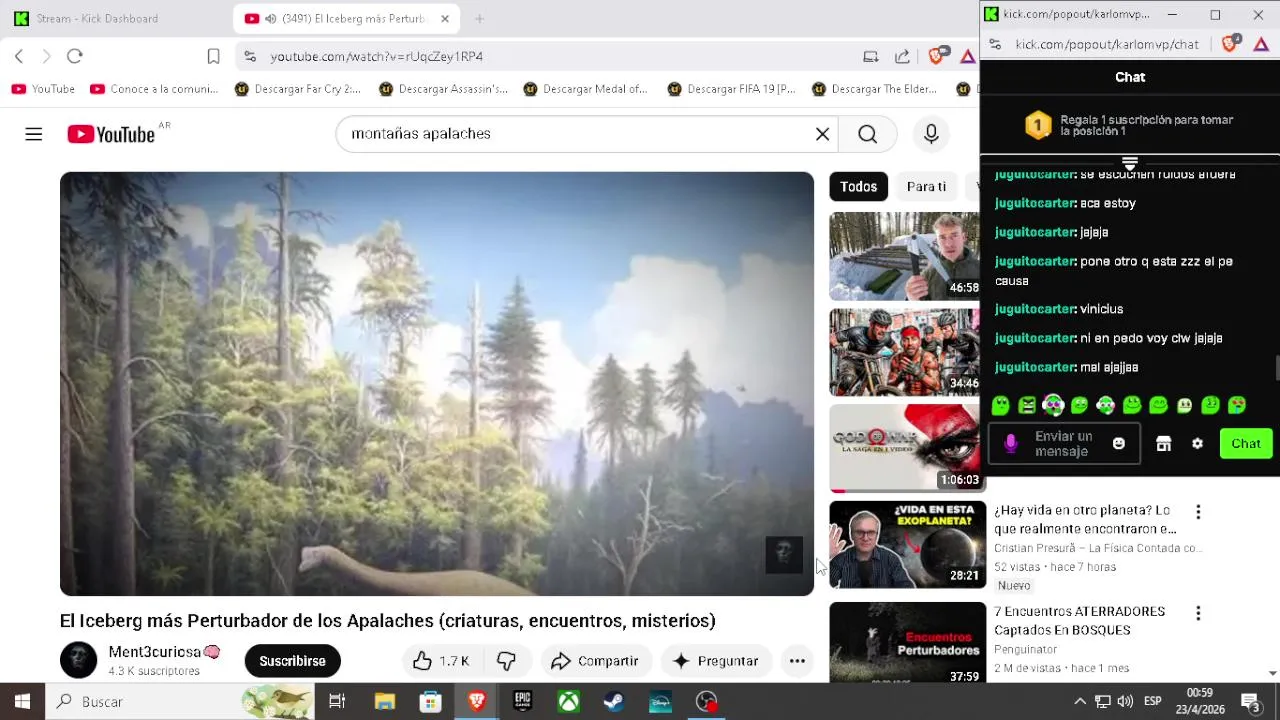1280x720 pixels.
Task: Open Brave Shields in YouTube window
Action: click(937, 56)
